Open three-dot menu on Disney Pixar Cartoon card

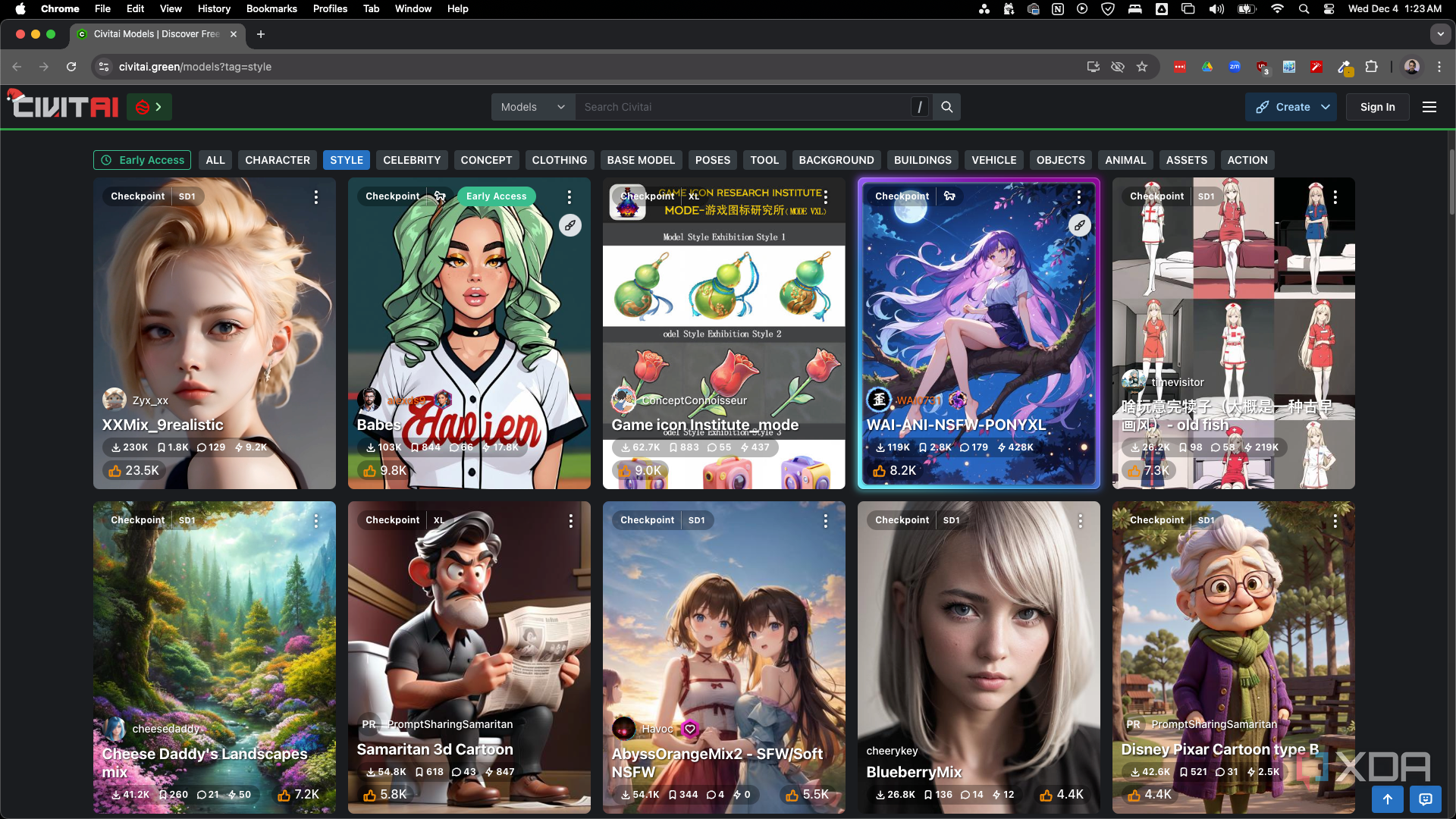(1335, 521)
